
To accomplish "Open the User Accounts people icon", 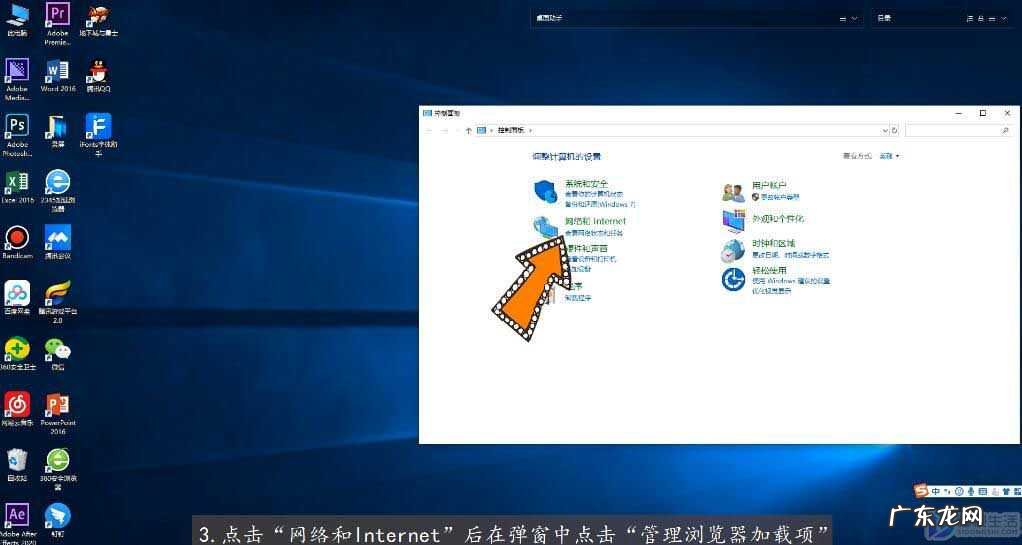I will (x=733, y=192).
